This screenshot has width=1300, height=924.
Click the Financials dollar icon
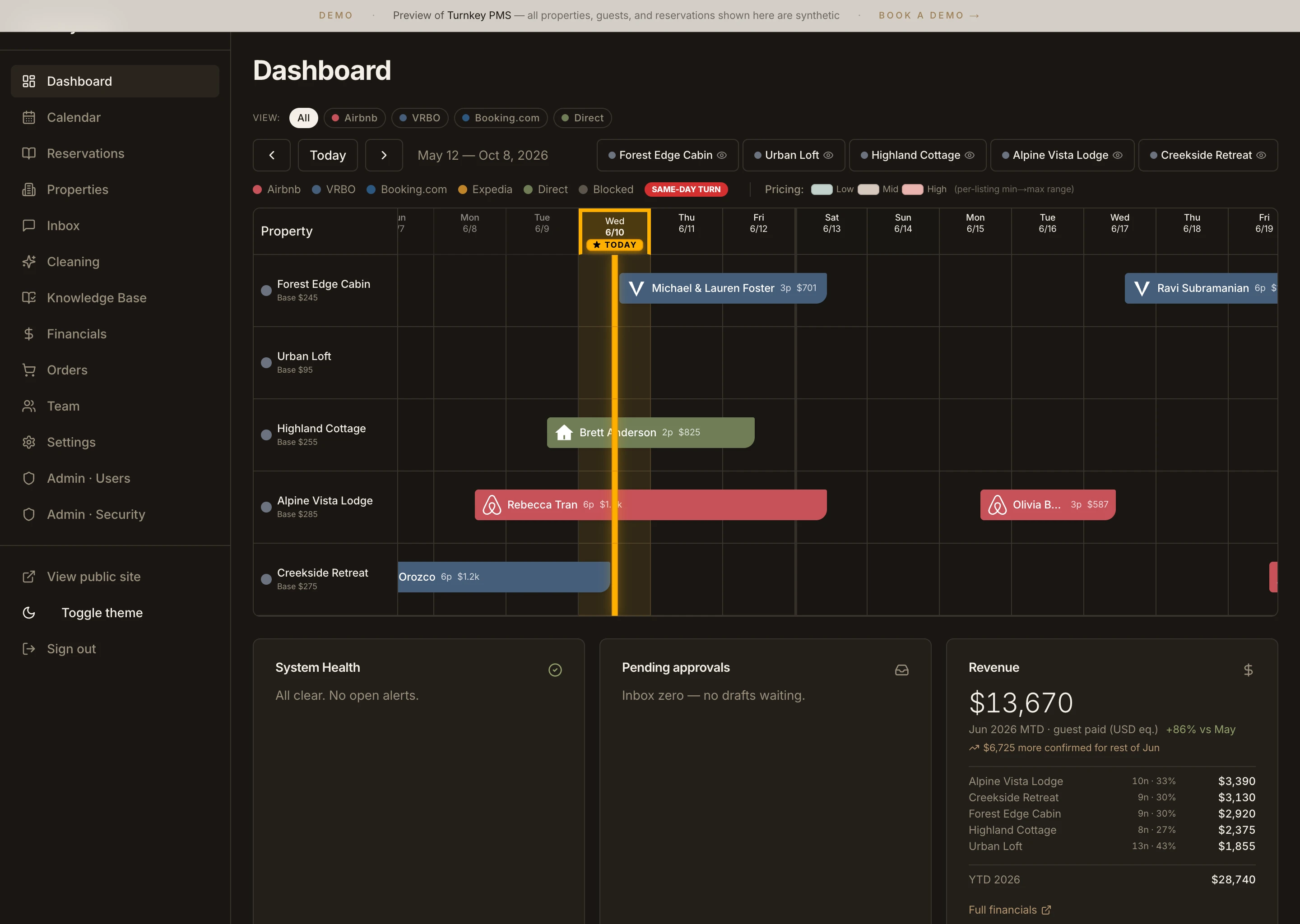[28, 334]
